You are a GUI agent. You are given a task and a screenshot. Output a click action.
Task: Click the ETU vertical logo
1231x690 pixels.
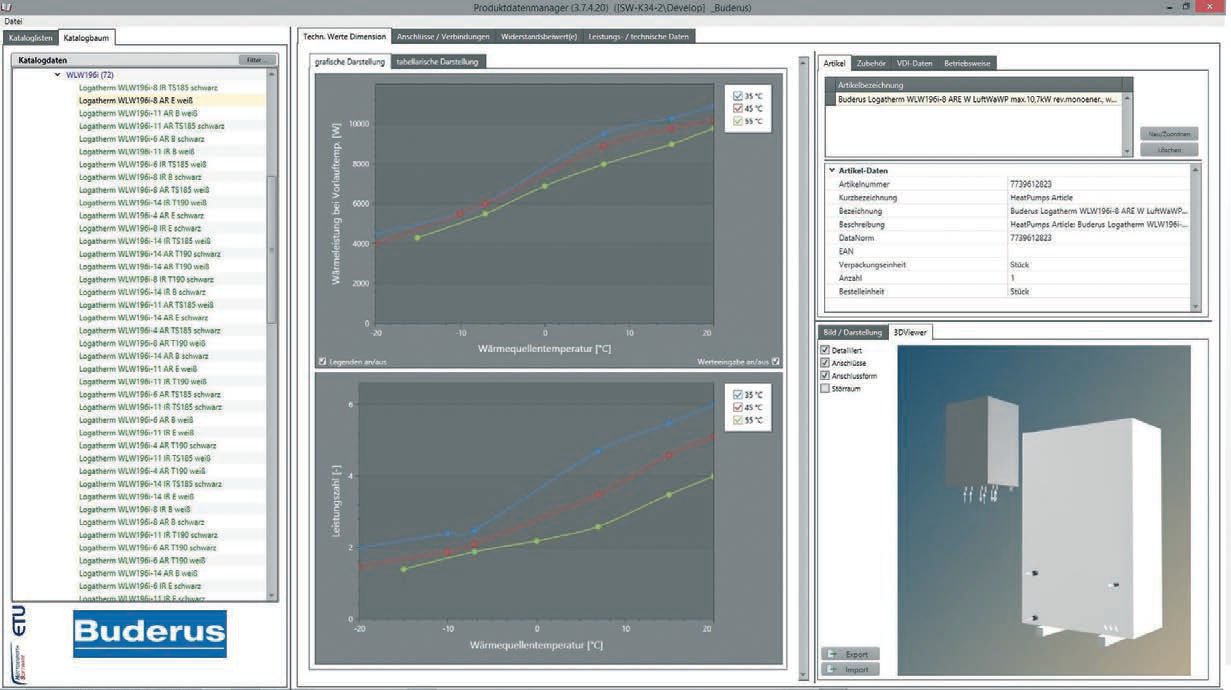[x=19, y=619]
